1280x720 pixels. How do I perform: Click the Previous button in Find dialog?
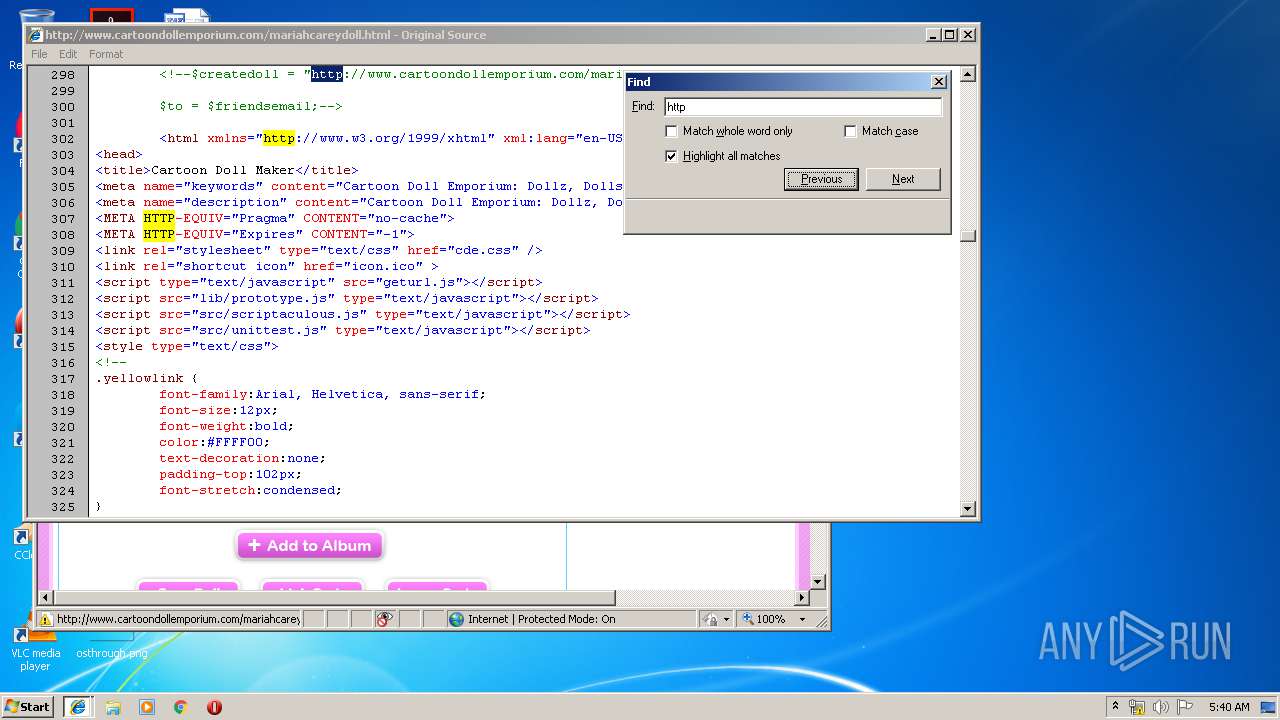pyautogui.click(x=821, y=179)
